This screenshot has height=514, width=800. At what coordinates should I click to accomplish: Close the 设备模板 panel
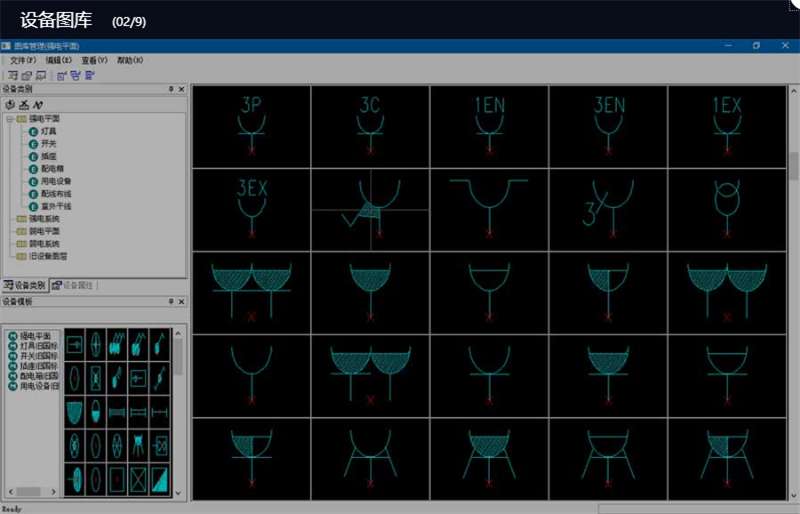point(181,301)
